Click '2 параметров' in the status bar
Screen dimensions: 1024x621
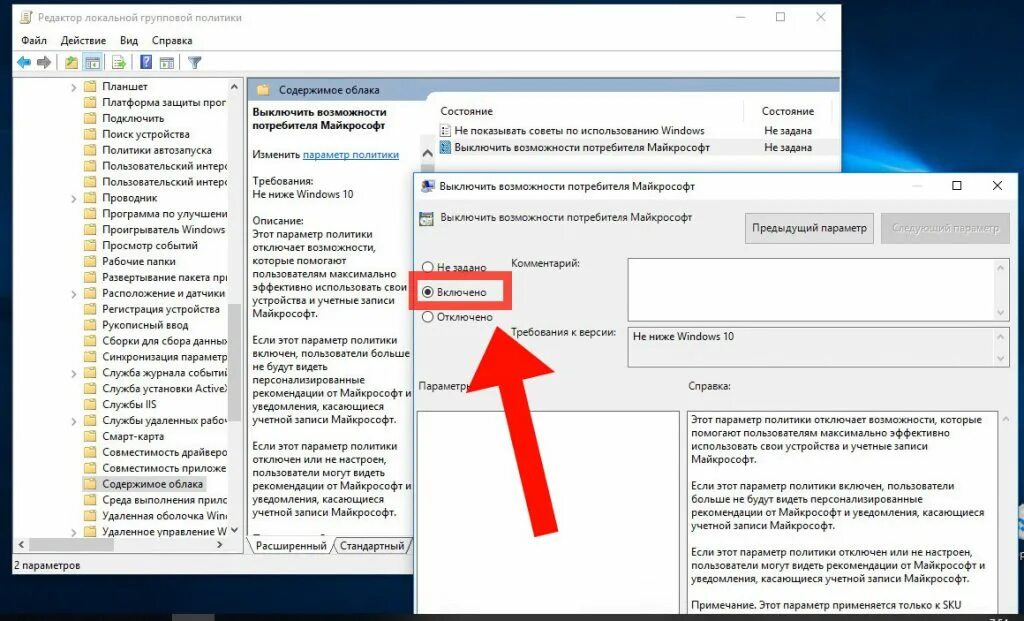[47, 565]
